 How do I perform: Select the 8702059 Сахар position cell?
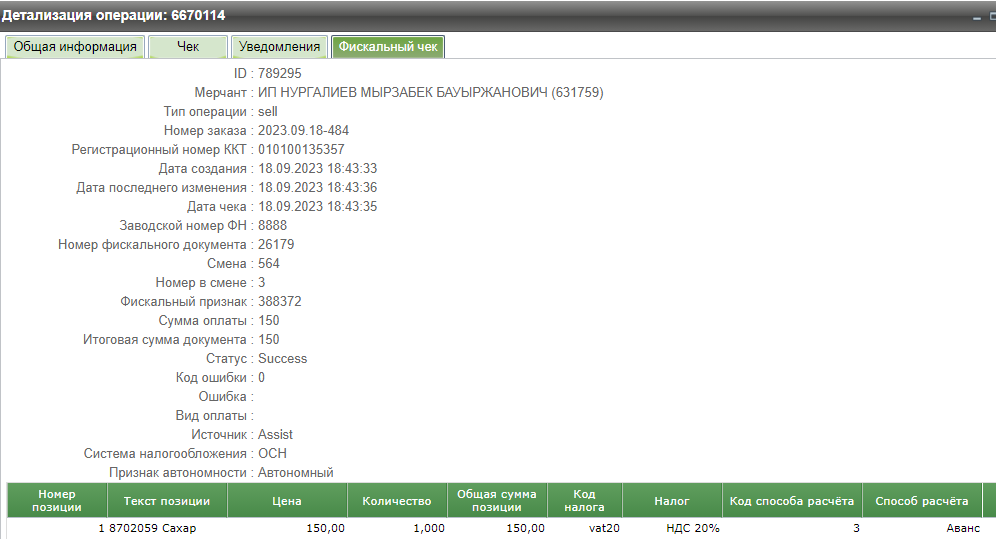(x=152, y=528)
